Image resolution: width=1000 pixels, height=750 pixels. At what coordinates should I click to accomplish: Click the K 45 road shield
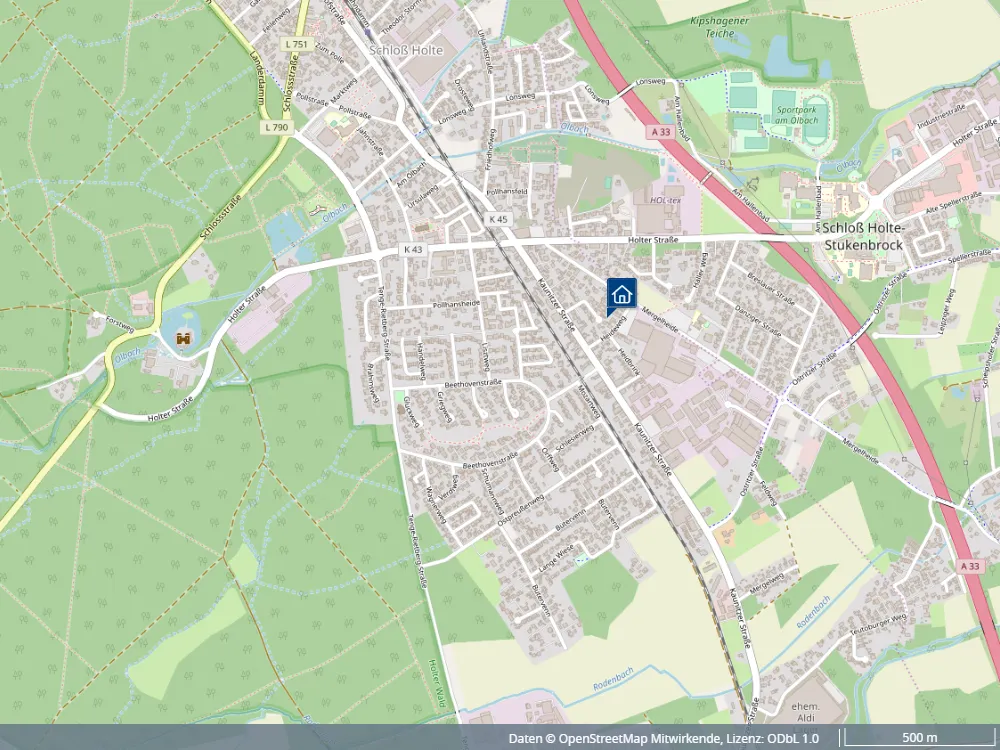click(x=498, y=219)
